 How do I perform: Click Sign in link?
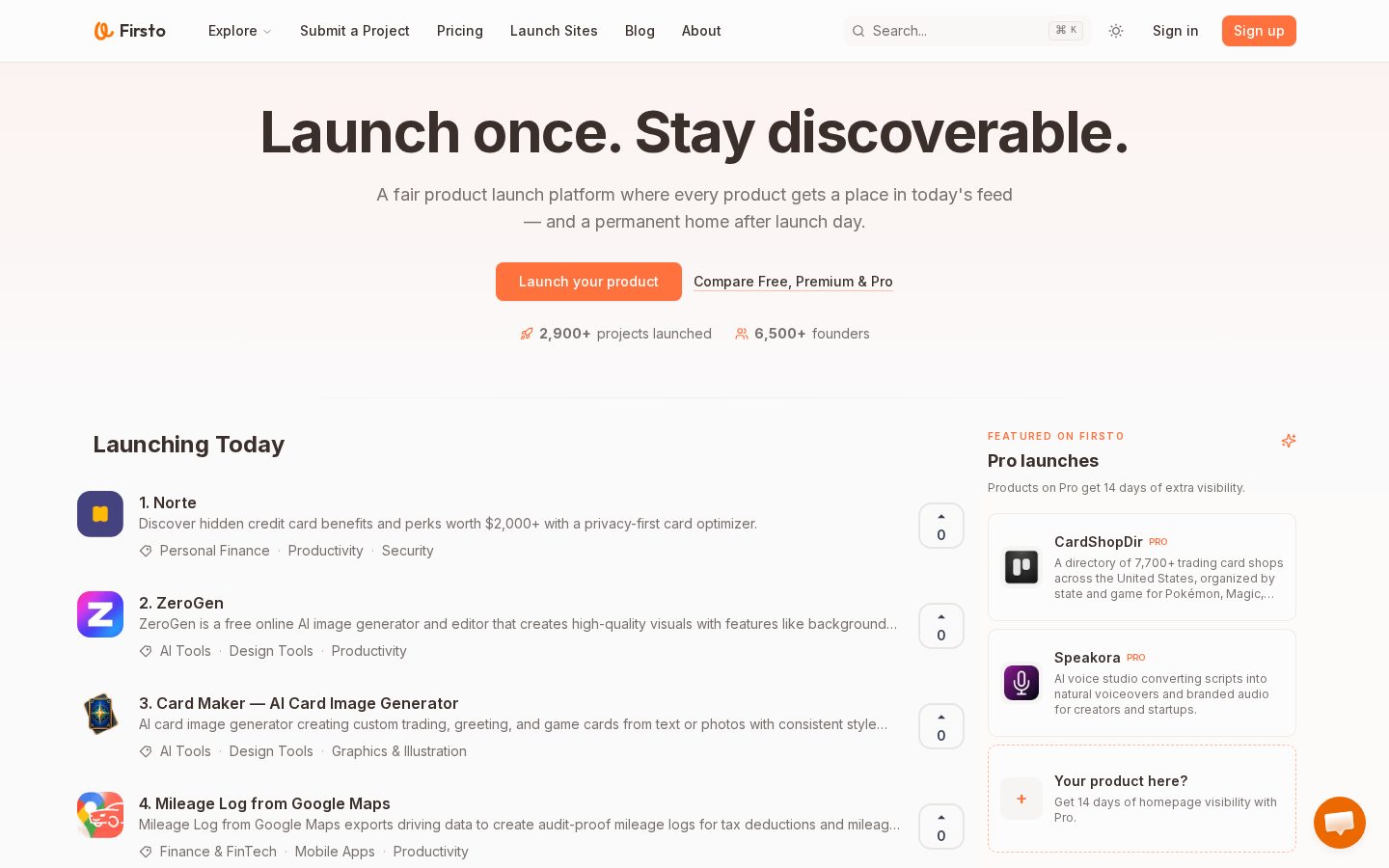tap(1176, 31)
